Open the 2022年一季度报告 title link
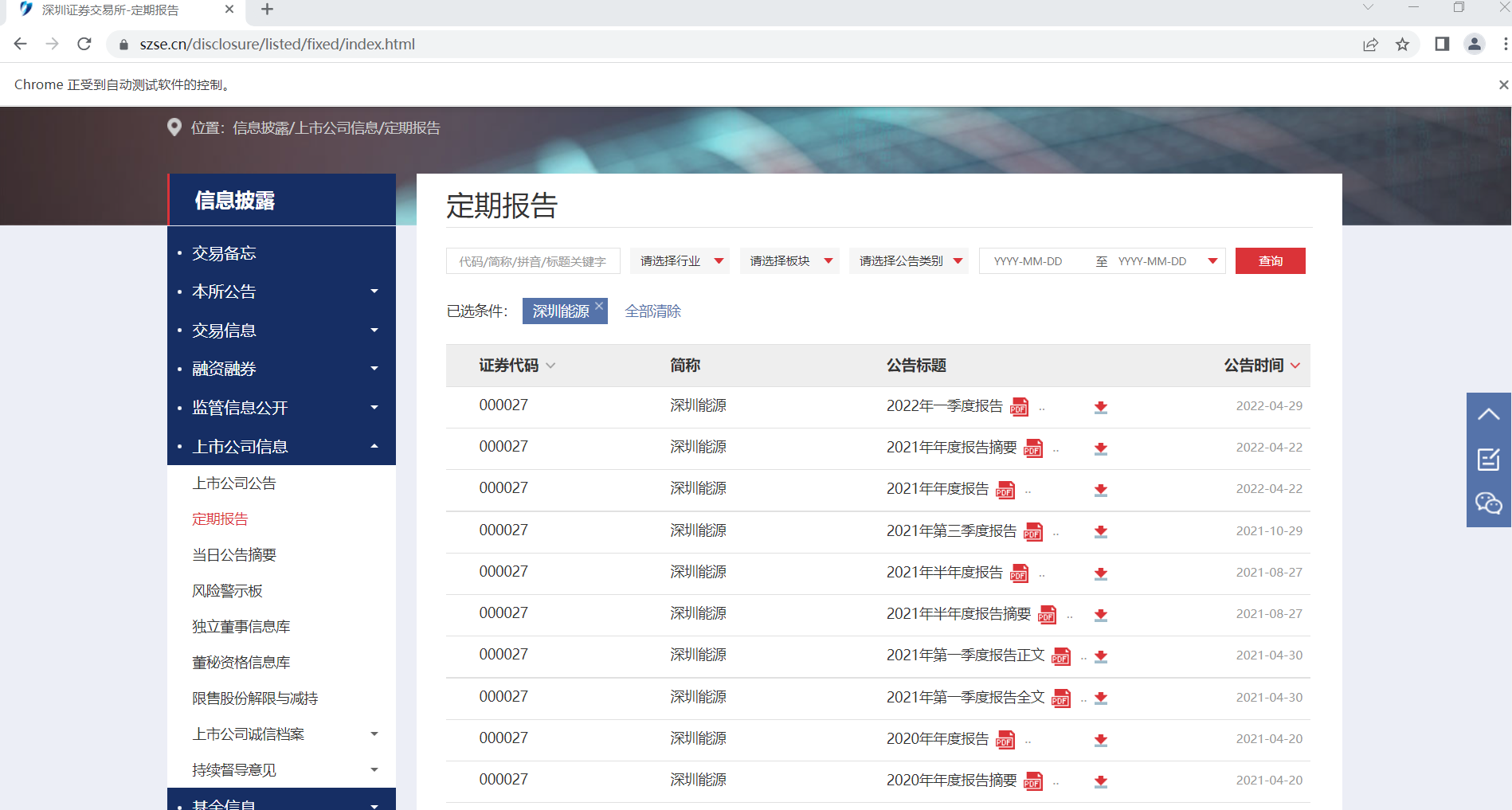The height and width of the screenshot is (810, 1512). (944, 406)
